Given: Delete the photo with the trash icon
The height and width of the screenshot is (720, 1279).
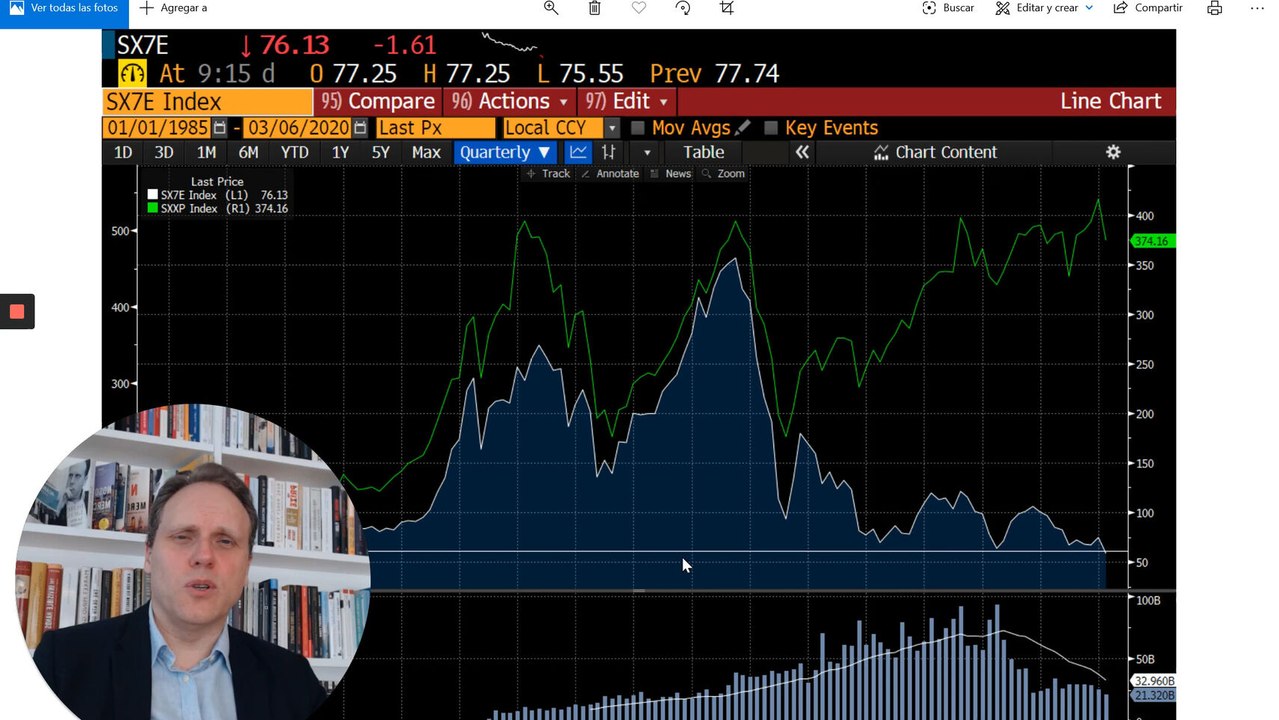Looking at the screenshot, I should coord(595,8).
